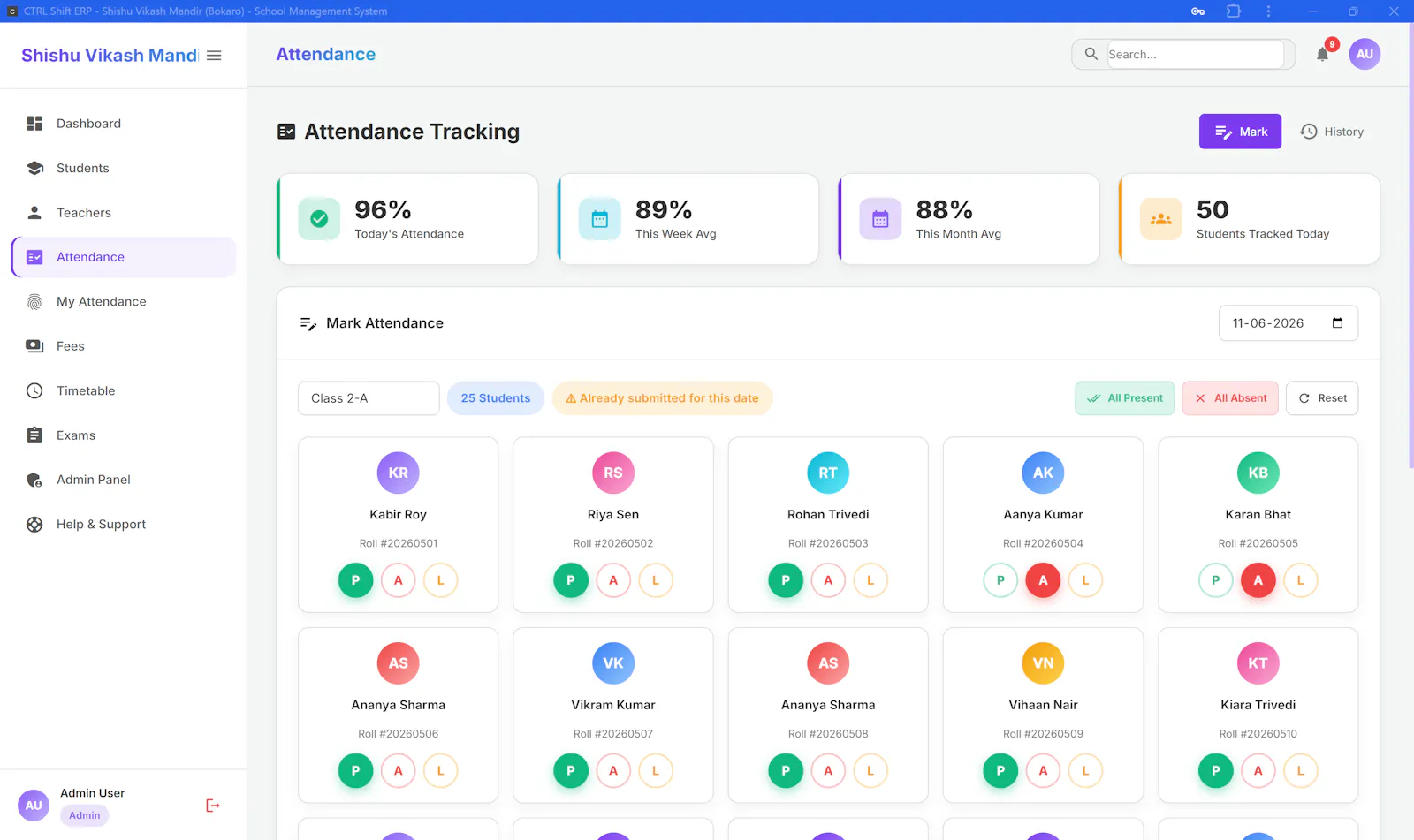This screenshot has height=840, width=1414.
Task: Mark Vikram Kumar as Leave
Action: pos(656,771)
